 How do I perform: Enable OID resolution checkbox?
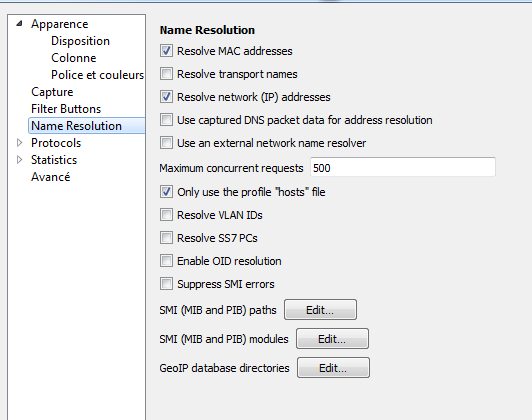(166, 261)
